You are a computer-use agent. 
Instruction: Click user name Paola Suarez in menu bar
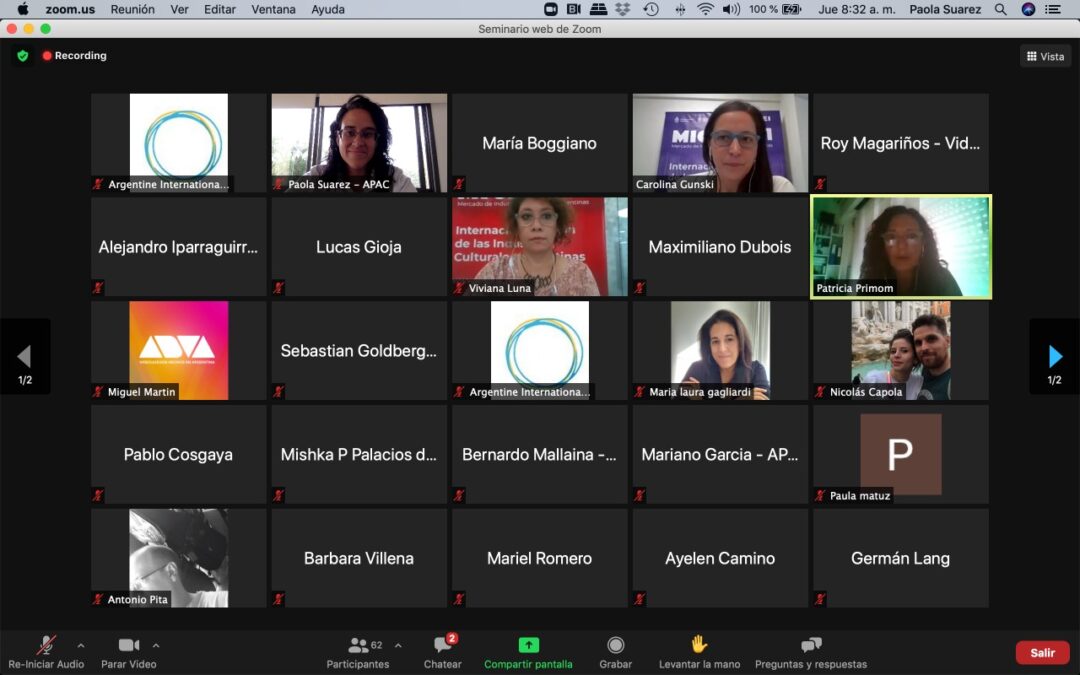coord(945,9)
